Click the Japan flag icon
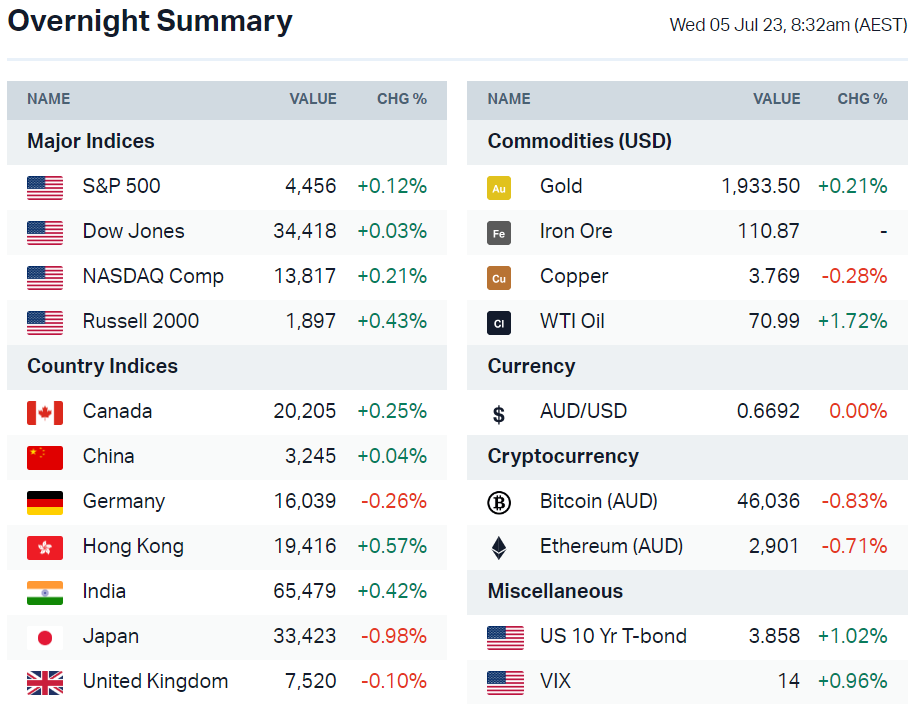Screen dimensions: 916x704 click(45, 637)
